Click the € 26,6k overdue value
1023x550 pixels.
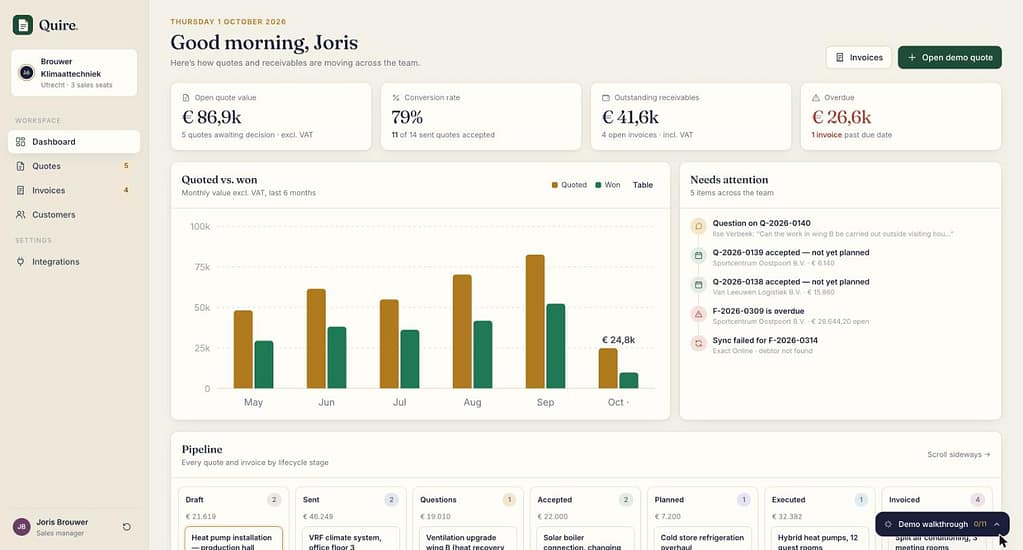tap(842, 117)
